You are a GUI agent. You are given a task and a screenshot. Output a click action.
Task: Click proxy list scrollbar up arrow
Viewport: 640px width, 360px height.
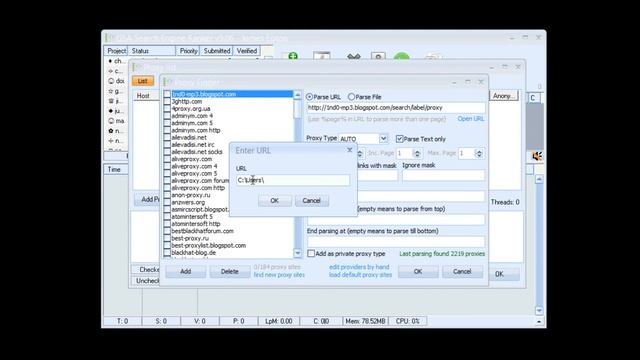[298, 95]
